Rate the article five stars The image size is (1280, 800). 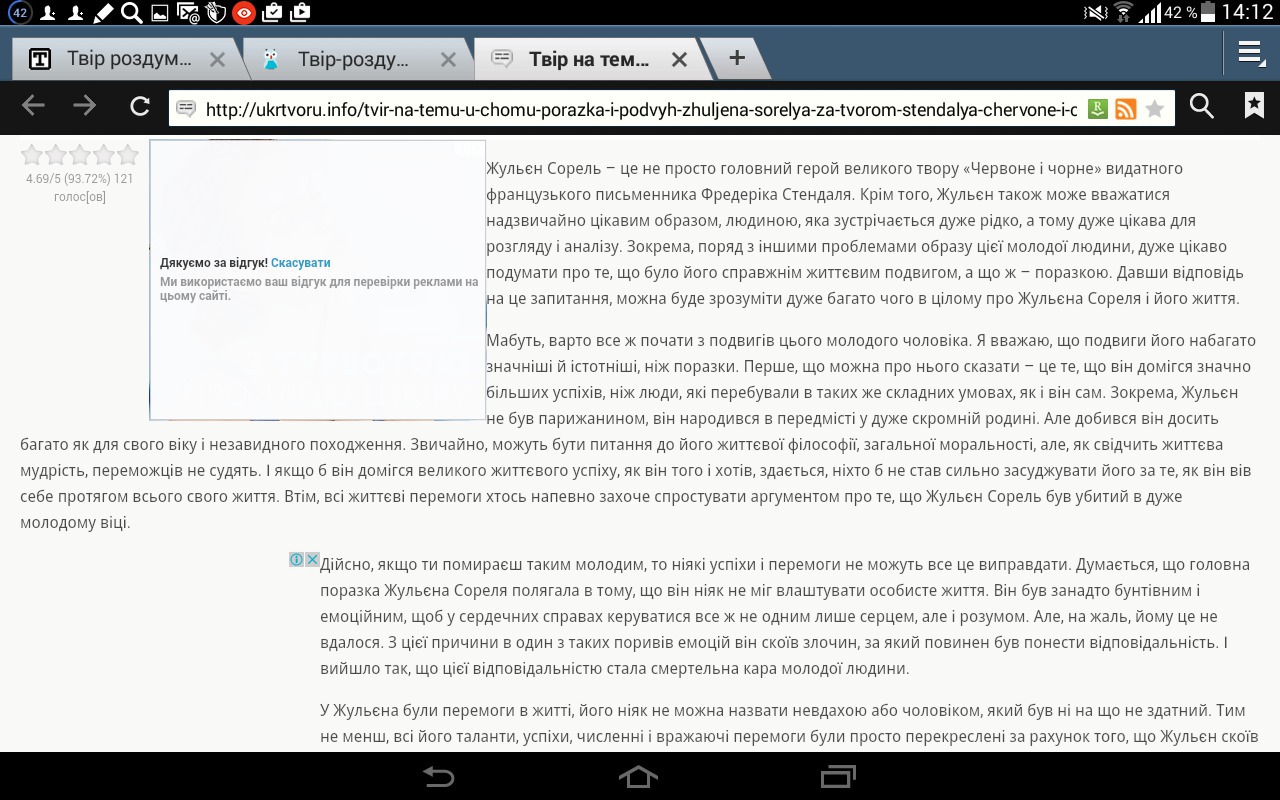click(x=128, y=155)
